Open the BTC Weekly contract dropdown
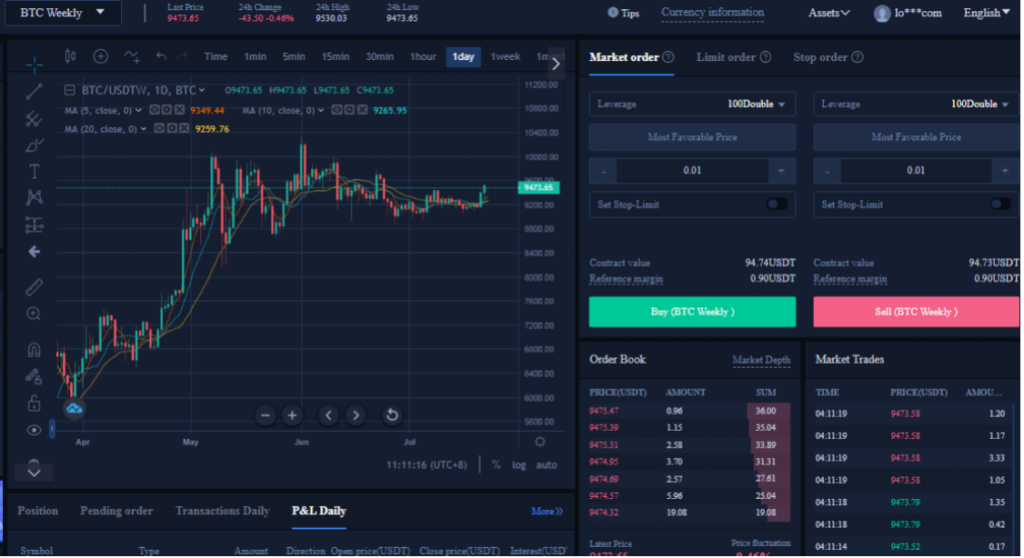The image size is (1024, 558). pos(63,12)
